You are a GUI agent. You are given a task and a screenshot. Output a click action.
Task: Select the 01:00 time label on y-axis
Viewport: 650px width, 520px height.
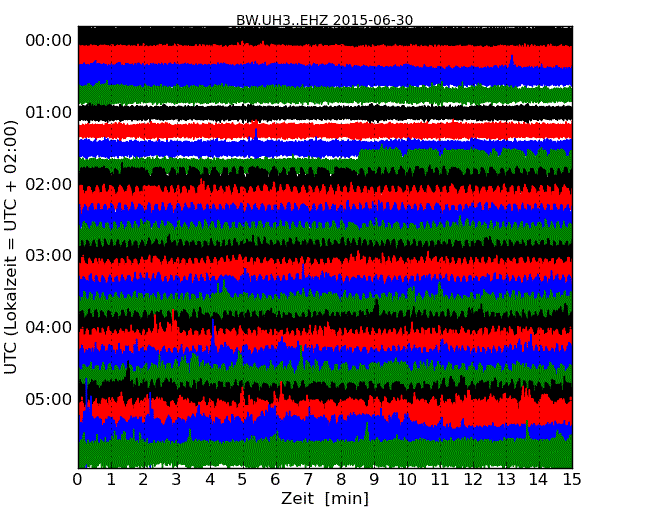pyautogui.click(x=49, y=112)
